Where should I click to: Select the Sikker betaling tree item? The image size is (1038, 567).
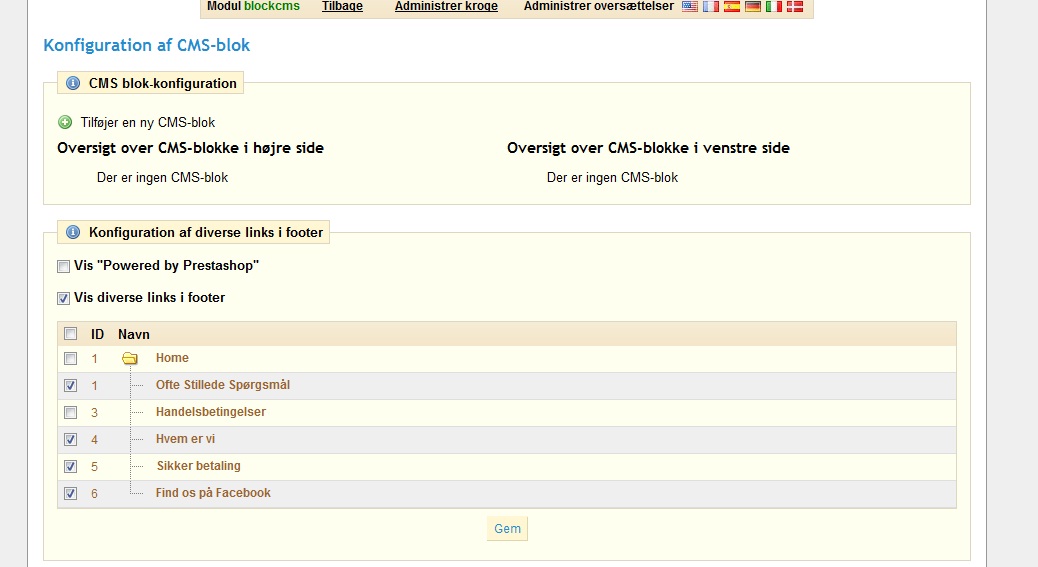coord(198,466)
